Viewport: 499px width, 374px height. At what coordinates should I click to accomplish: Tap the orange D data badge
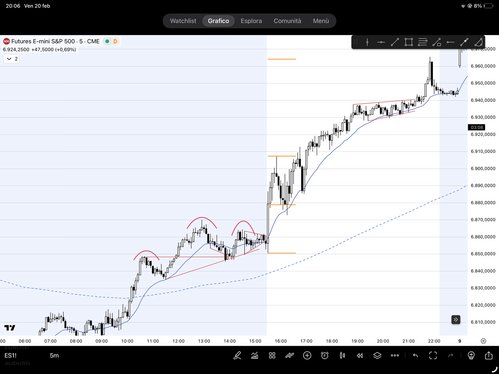pyautogui.click(x=115, y=41)
